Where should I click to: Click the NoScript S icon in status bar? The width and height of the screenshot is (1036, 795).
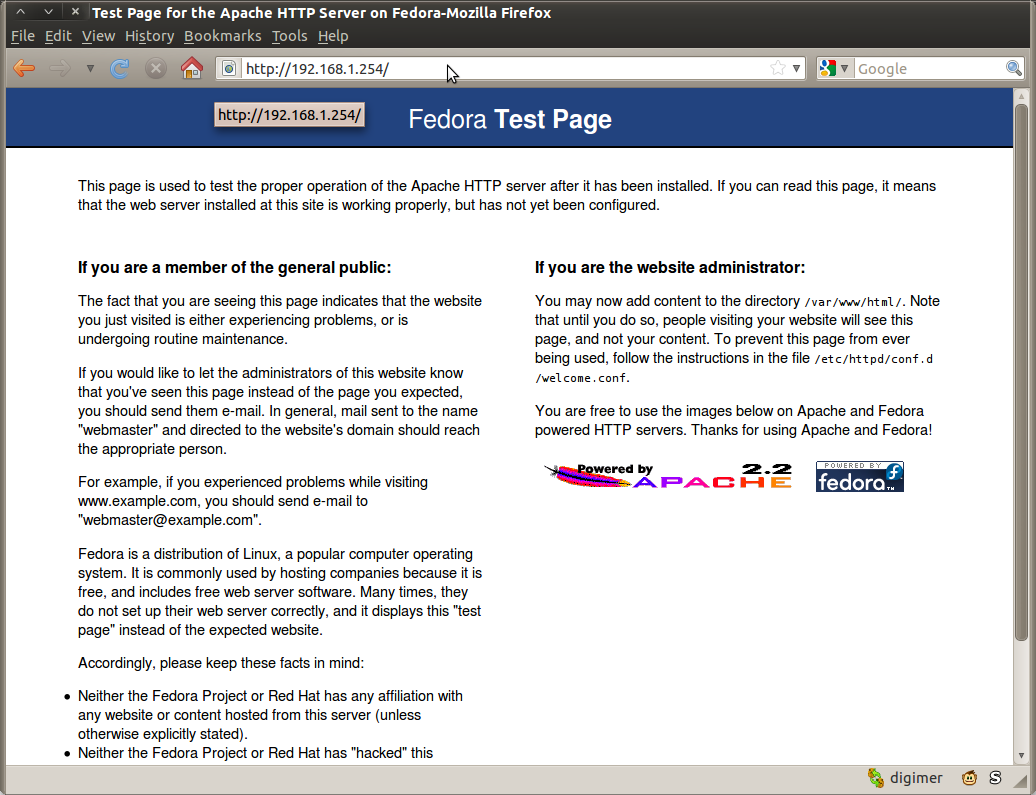[995, 778]
